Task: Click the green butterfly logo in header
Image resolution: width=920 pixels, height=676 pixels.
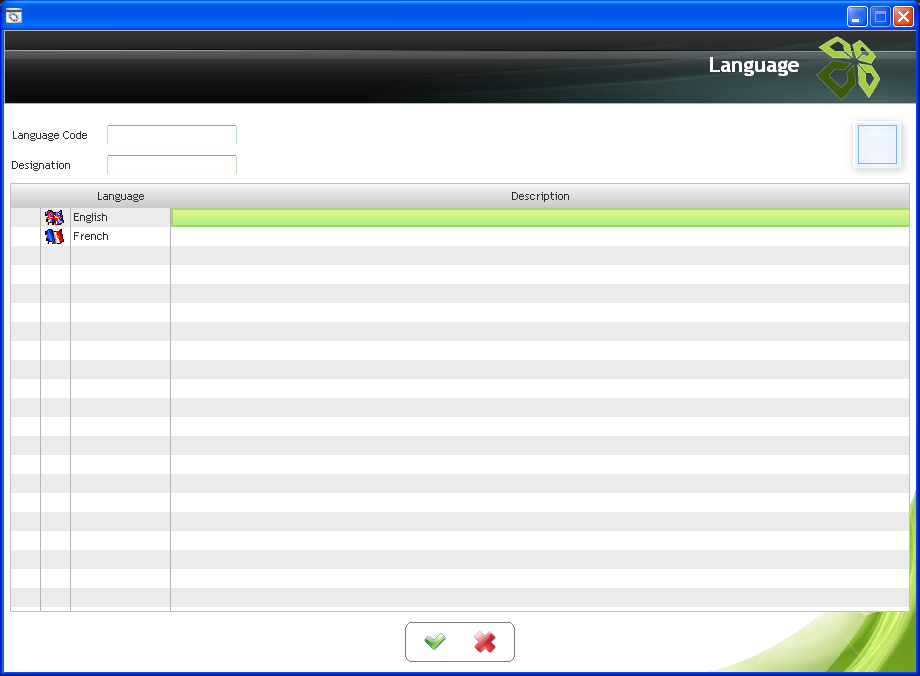Action: (848, 68)
